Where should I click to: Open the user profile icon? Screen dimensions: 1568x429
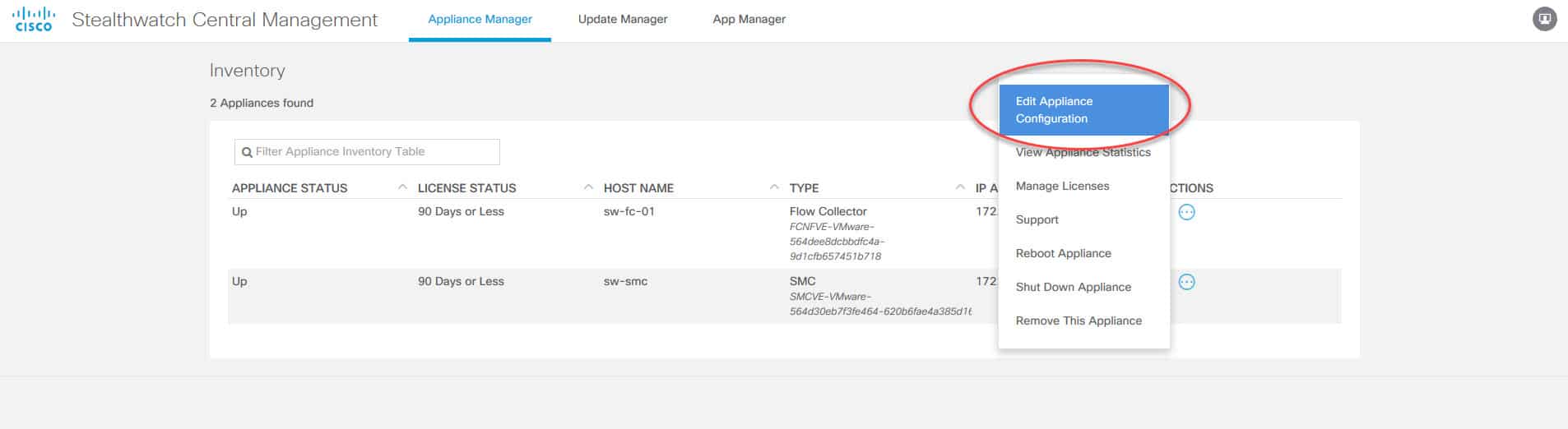tap(1544, 19)
